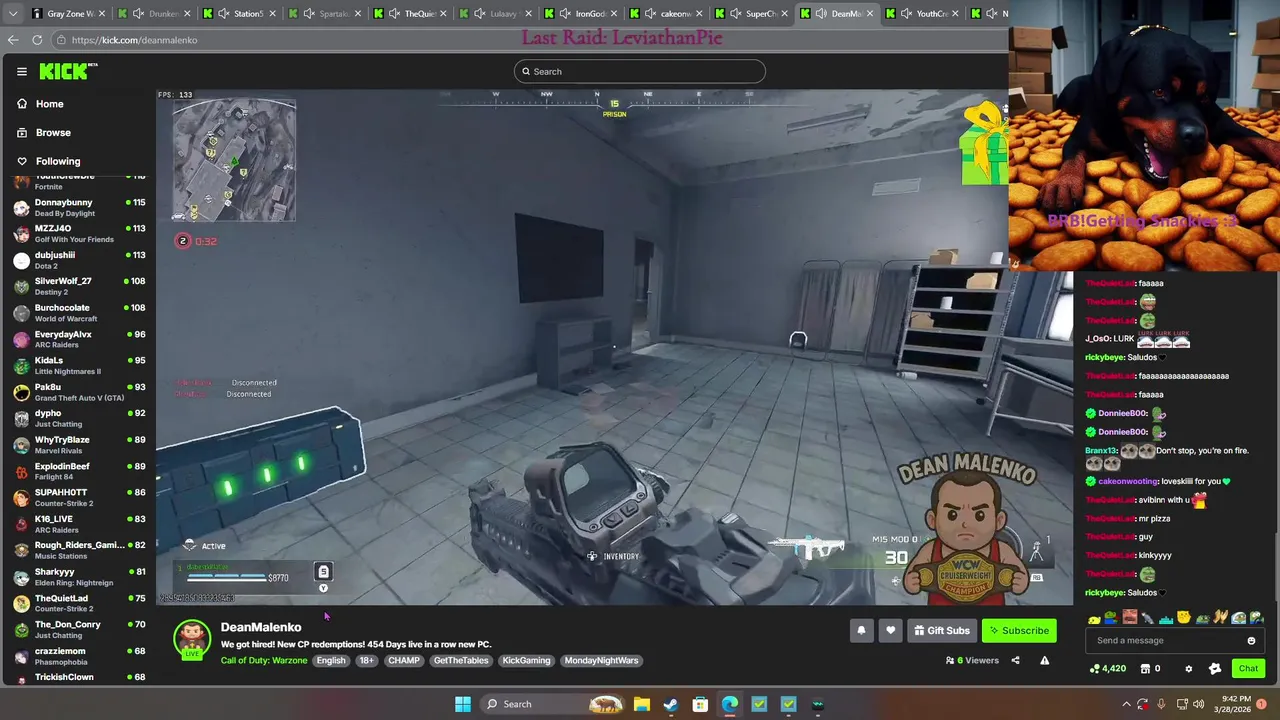
Task: Click the DeanMalenko channel name
Action: (260, 627)
